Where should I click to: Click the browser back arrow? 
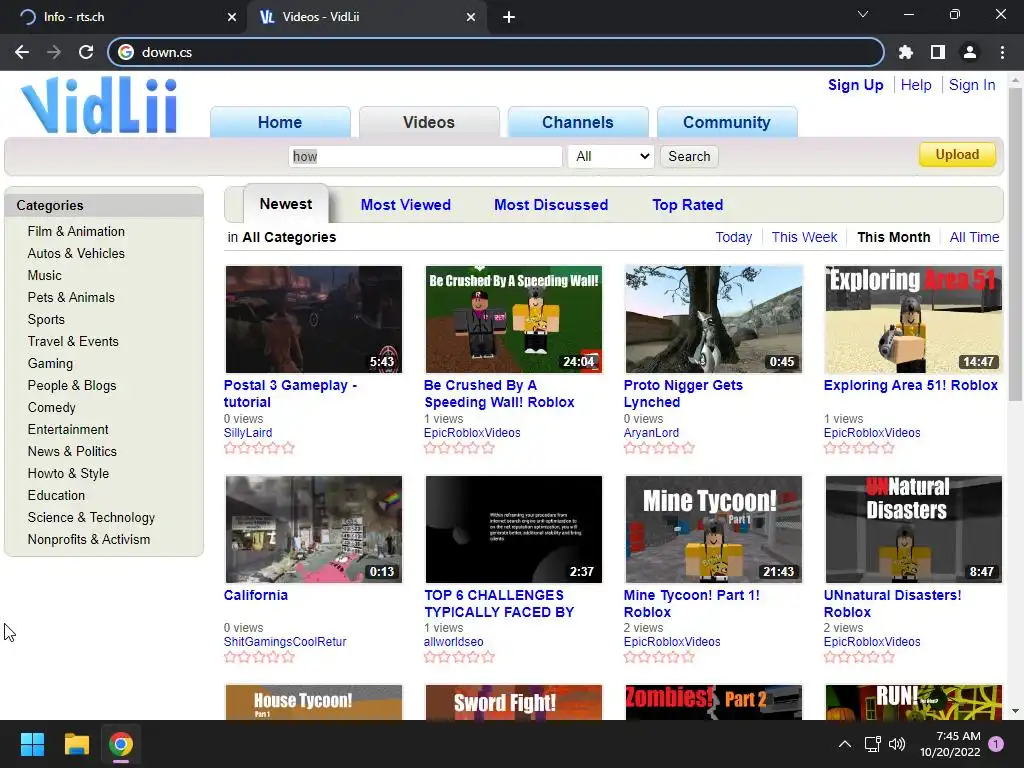tap(22, 52)
